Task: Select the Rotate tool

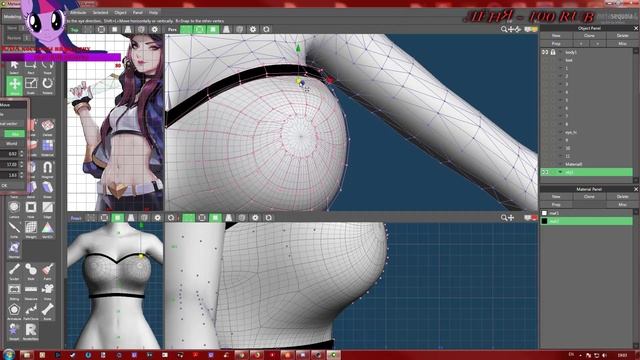Action: [47, 85]
